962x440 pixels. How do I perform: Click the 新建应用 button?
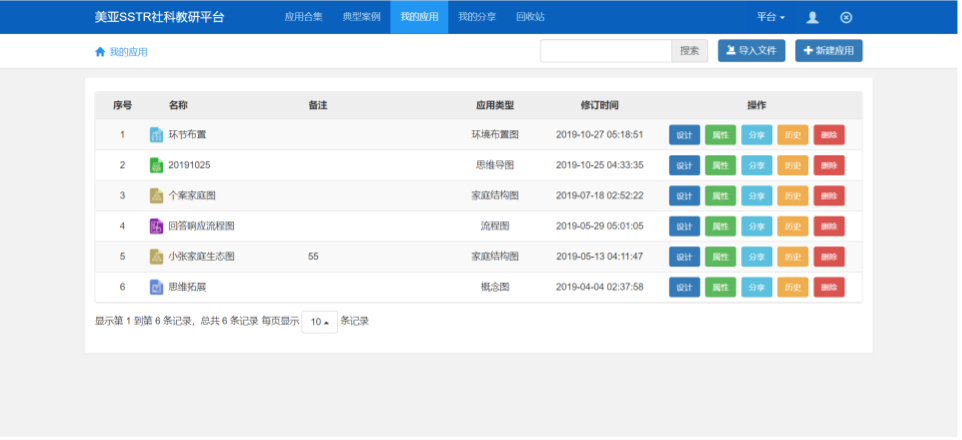tap(829, 51)
